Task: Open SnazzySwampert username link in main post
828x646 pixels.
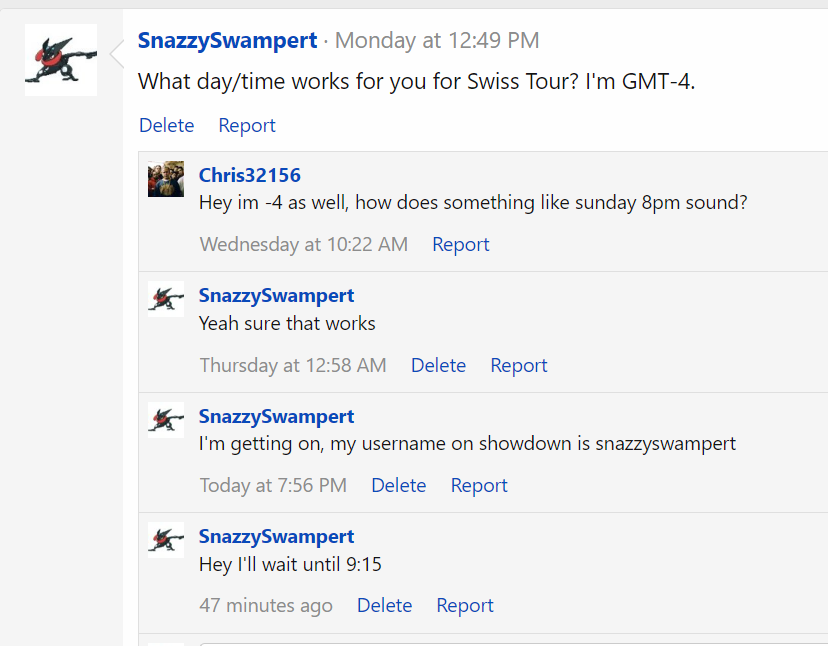Action: click(x=227, y=41)
